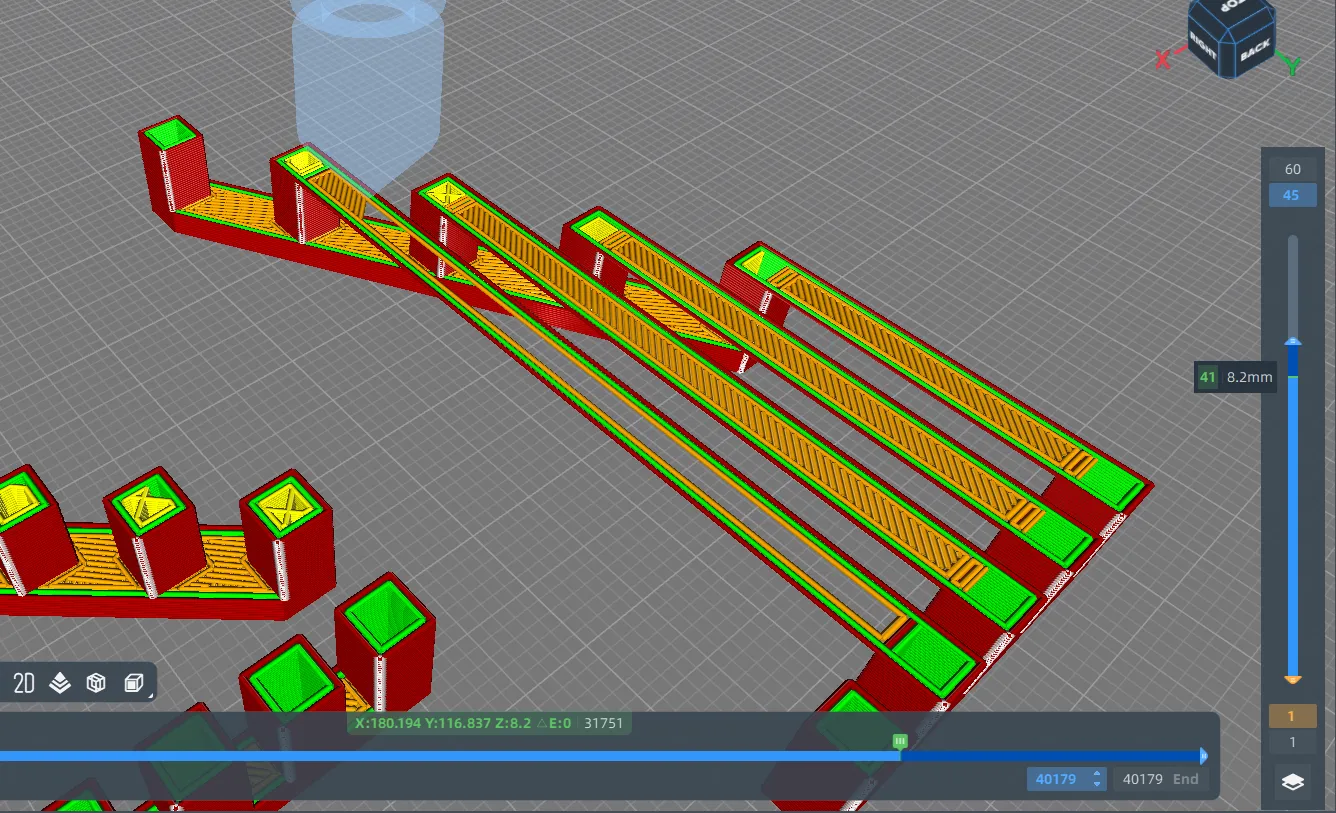Click the RIGHT face of the view cube
Viewport: 1336px width, 813px height.
[1203, 45]
